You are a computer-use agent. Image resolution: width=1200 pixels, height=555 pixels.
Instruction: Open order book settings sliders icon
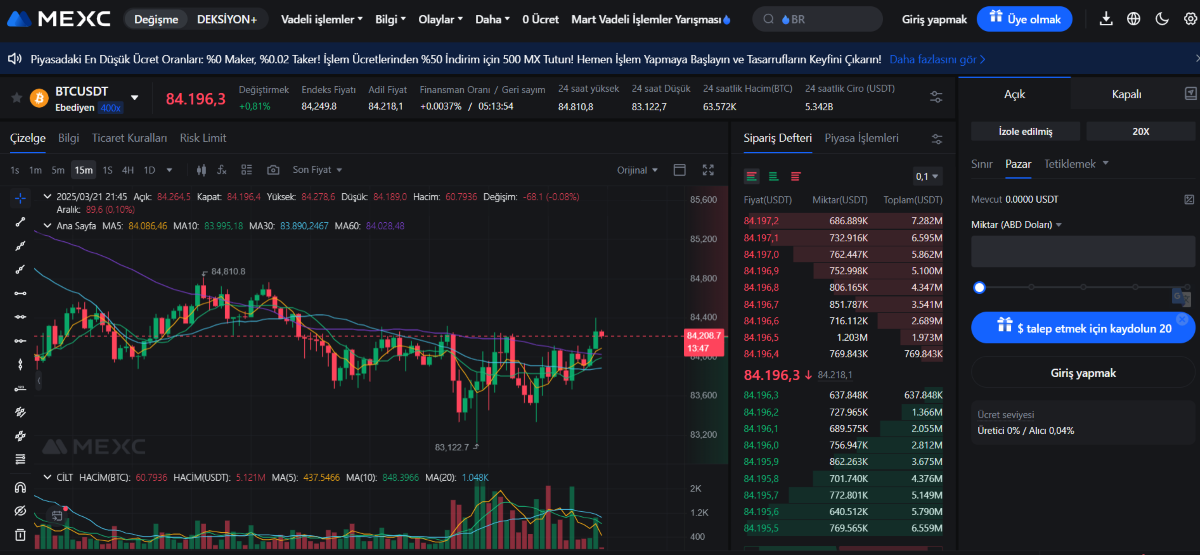coord(937,139)
